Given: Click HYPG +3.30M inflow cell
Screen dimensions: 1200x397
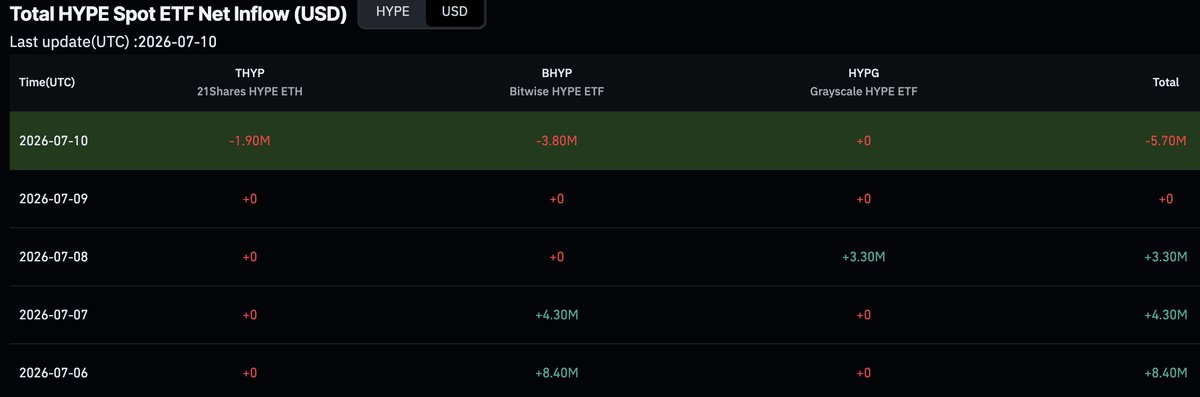Looking at the screenshot, I should [x=863, y=257].
